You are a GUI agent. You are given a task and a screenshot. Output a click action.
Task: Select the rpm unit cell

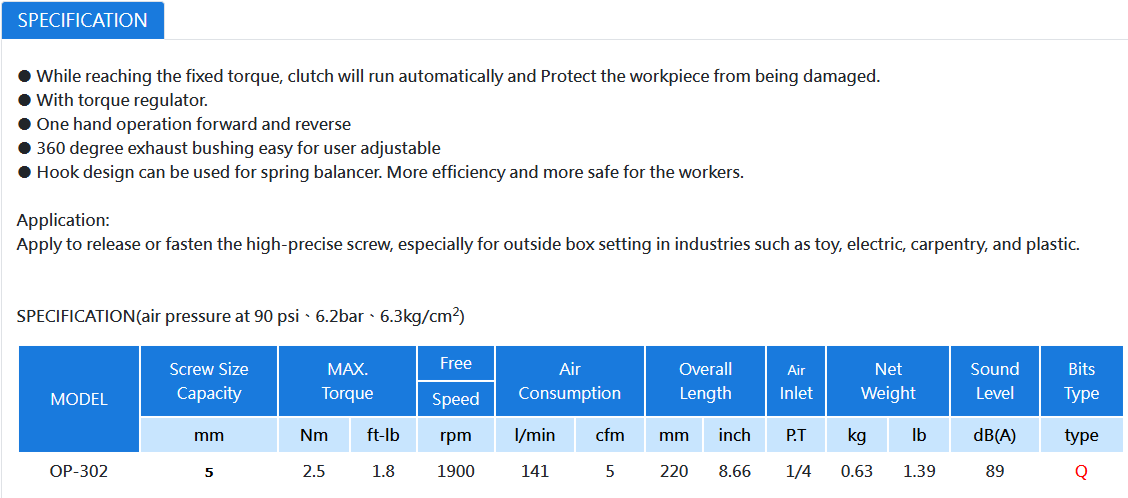(x=456, y=435)
